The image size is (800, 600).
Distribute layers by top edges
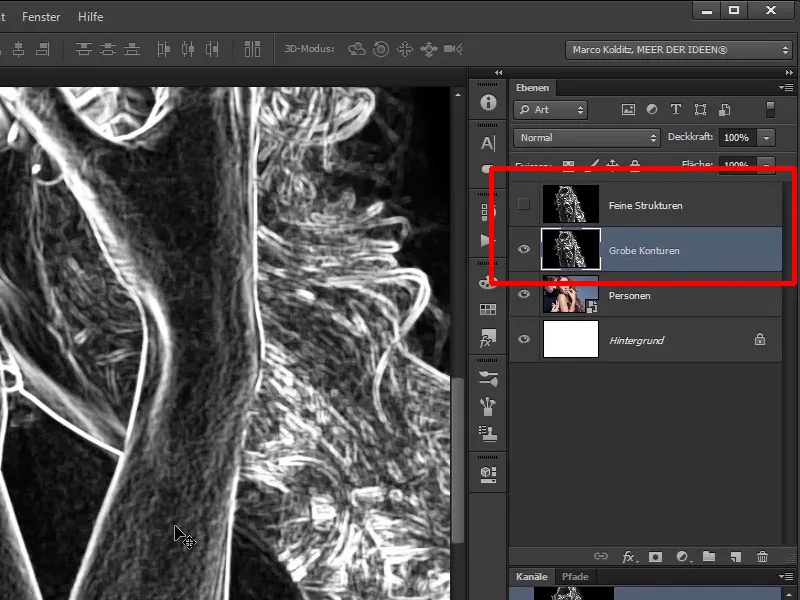[x=84, y=49]
